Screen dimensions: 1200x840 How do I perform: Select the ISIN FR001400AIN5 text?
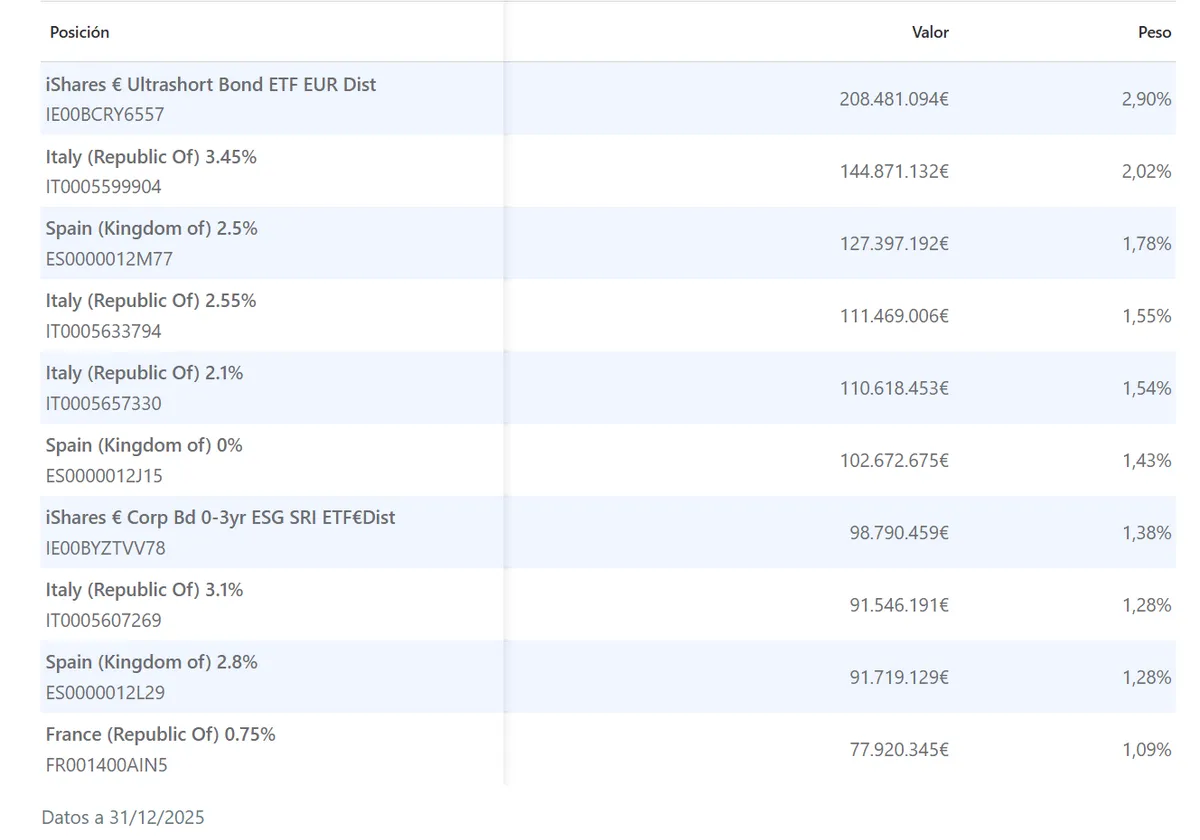pyautogui.click(x=105, y=766)
